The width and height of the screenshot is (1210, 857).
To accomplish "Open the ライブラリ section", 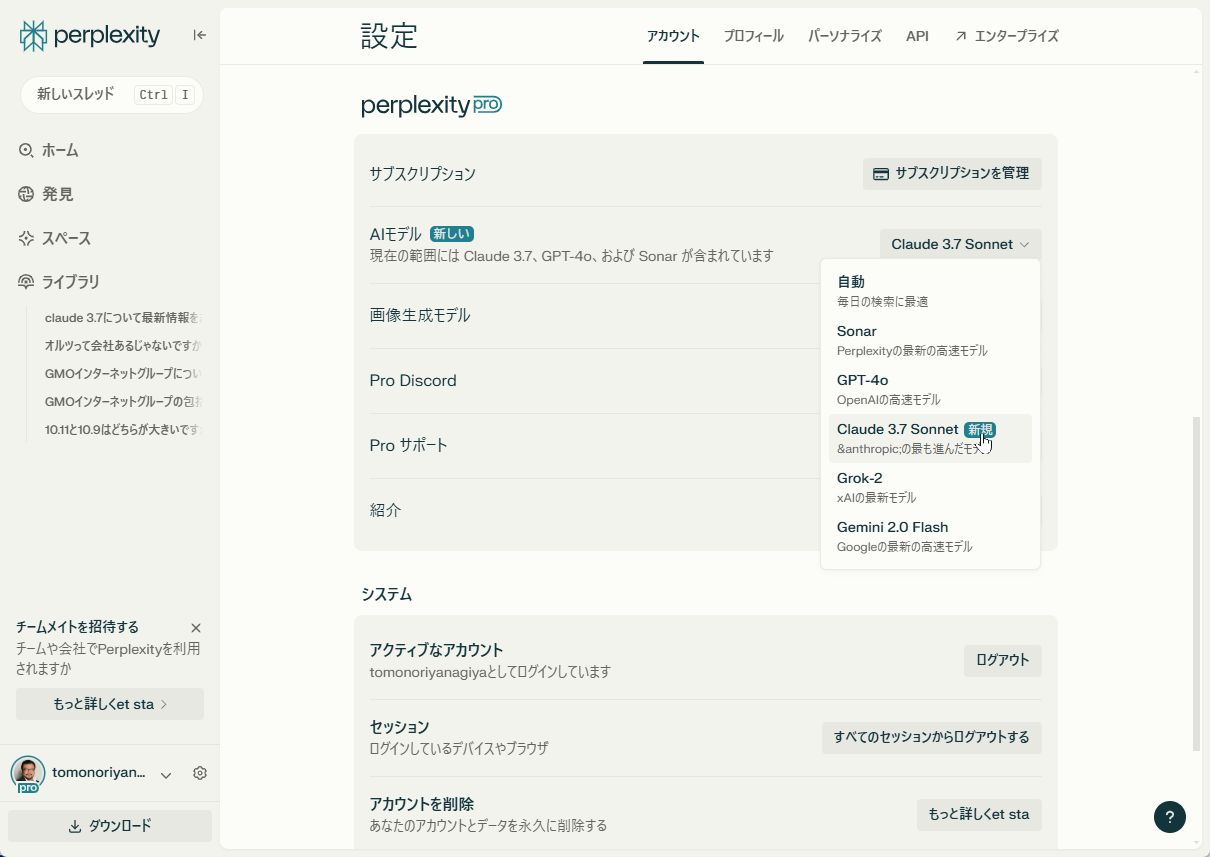I will 70,282.
